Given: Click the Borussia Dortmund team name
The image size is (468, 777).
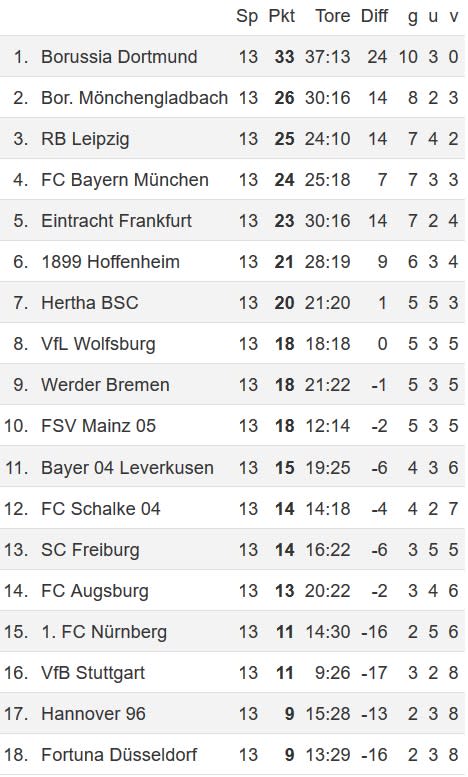Looking at the screenshot, I should point(119,56).
